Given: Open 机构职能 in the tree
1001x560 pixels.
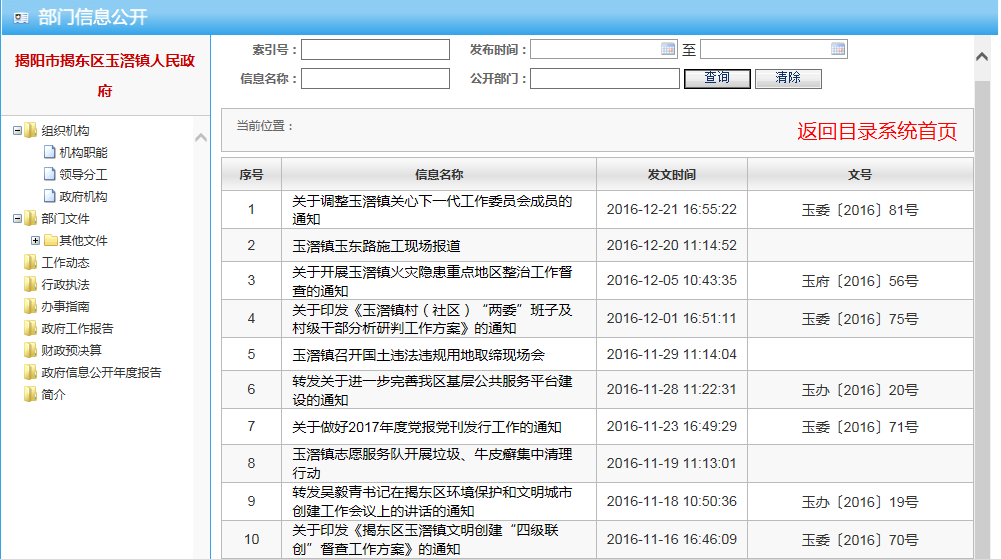Looking at the screenshot, I should tap(83, 153).
